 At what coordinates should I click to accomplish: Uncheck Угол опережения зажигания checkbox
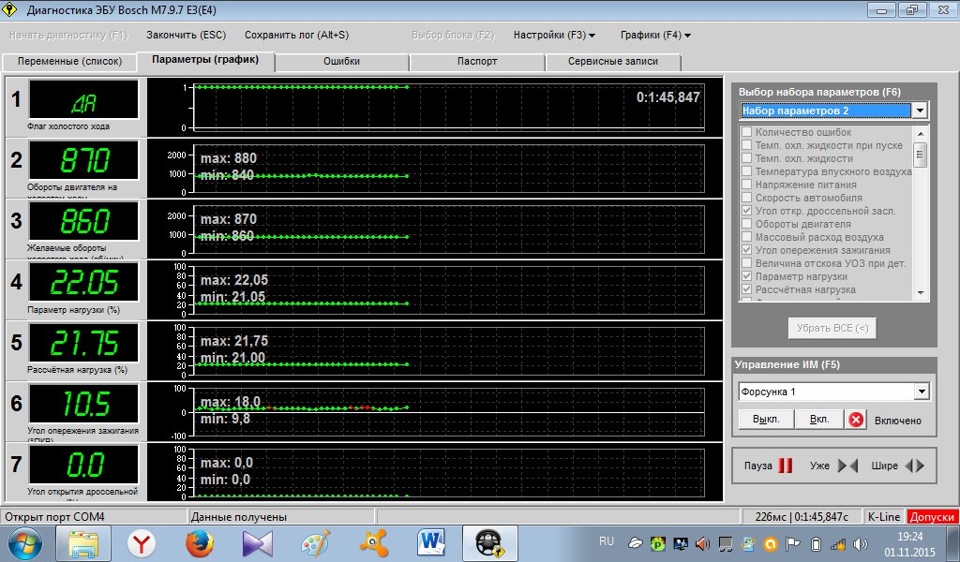[746, 250]
